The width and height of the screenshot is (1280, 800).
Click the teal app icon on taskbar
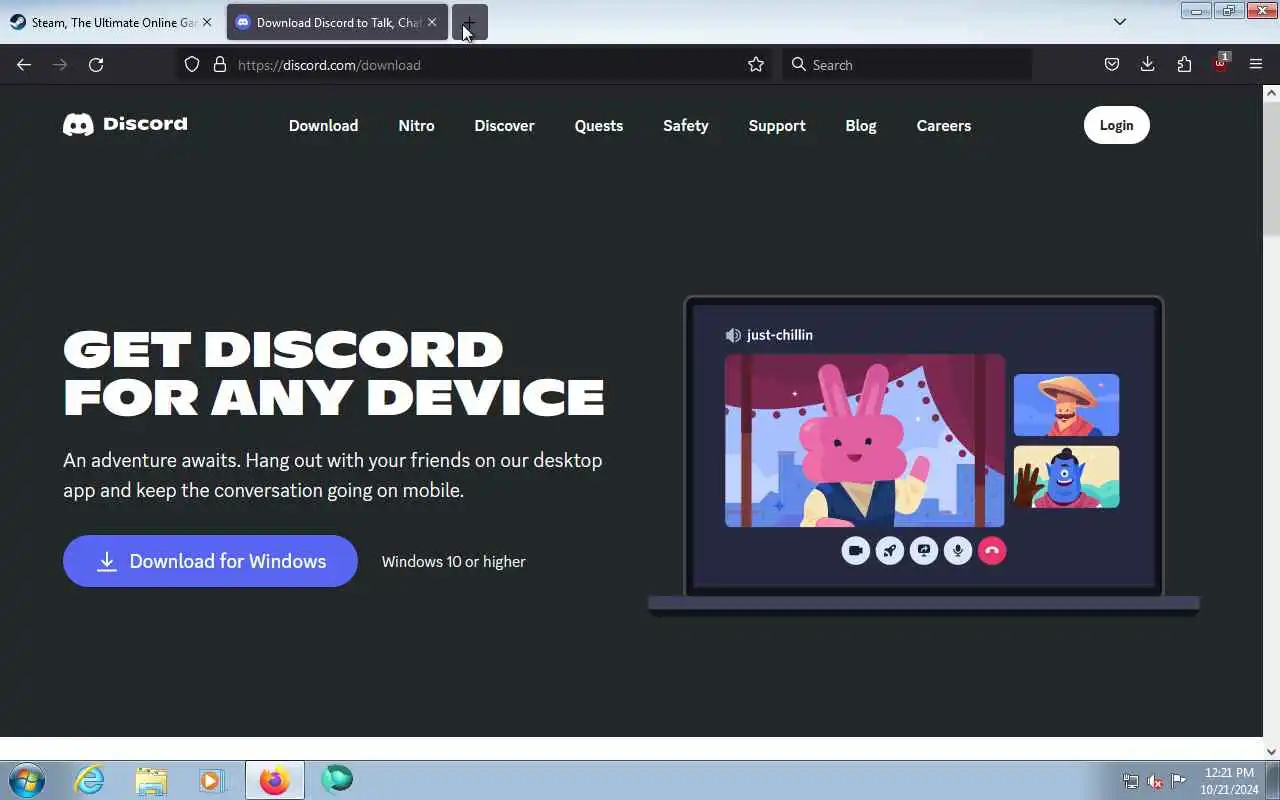point(337,779)
